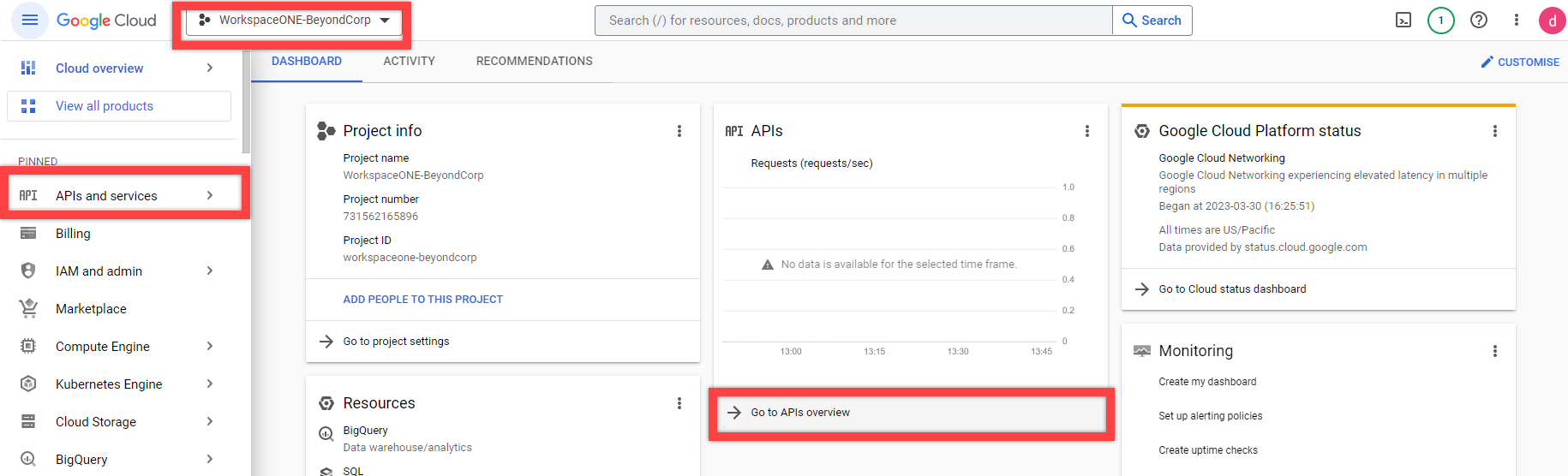This screenshot has width=1568, height=476.
Task: Open Project info card options menu
Action: tap(679, 131)
